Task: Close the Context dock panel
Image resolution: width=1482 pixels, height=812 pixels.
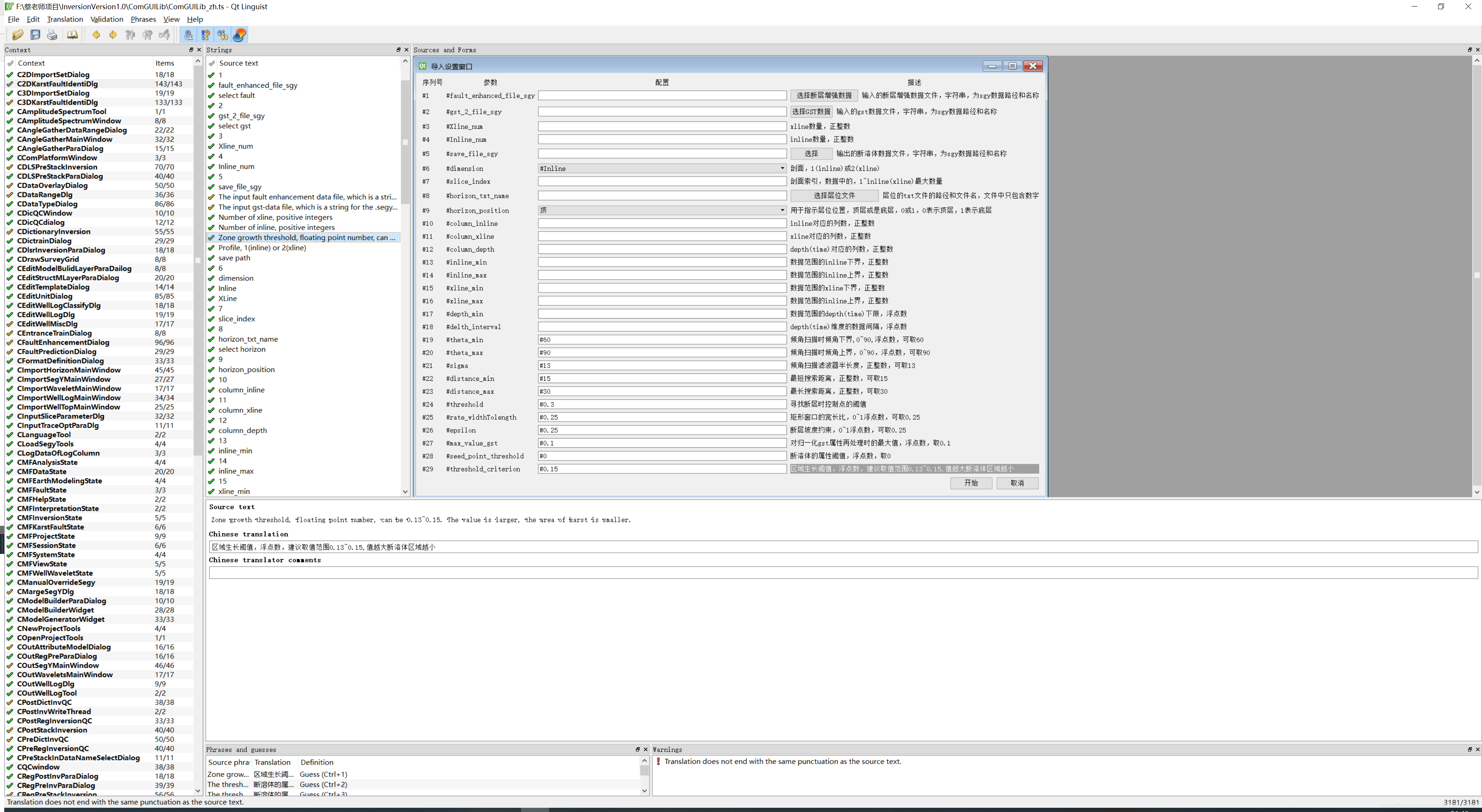Action: click(199, 50)
